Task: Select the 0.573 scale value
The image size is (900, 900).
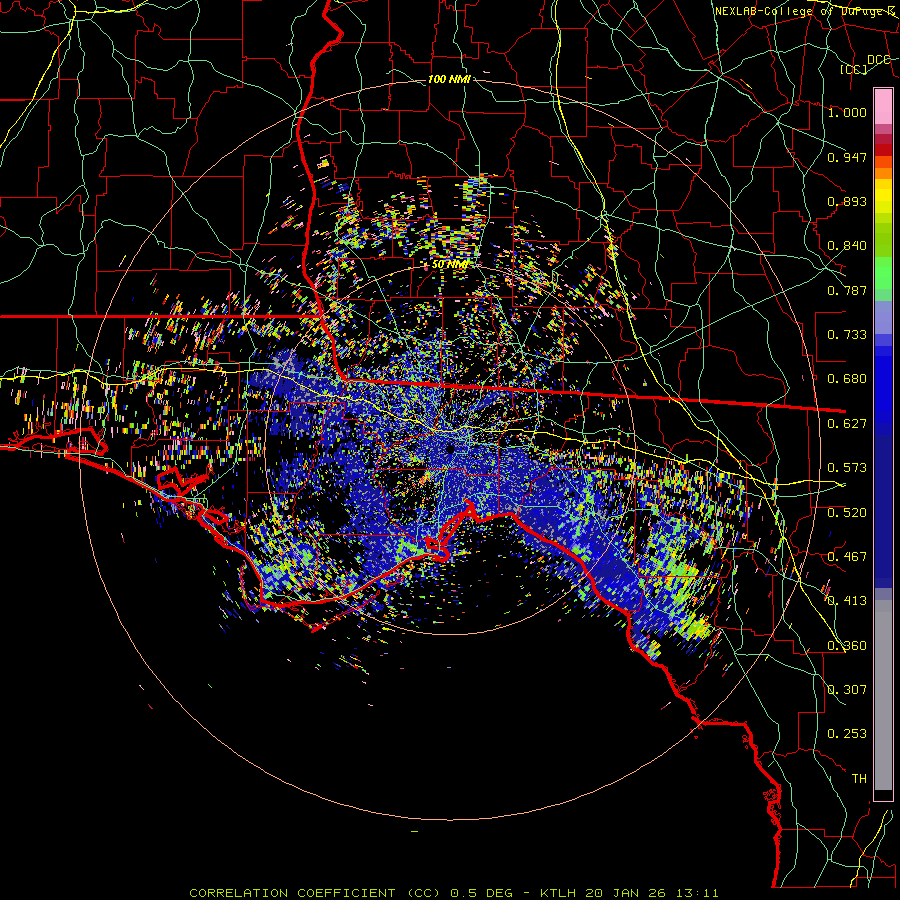Action: [847, 468]
